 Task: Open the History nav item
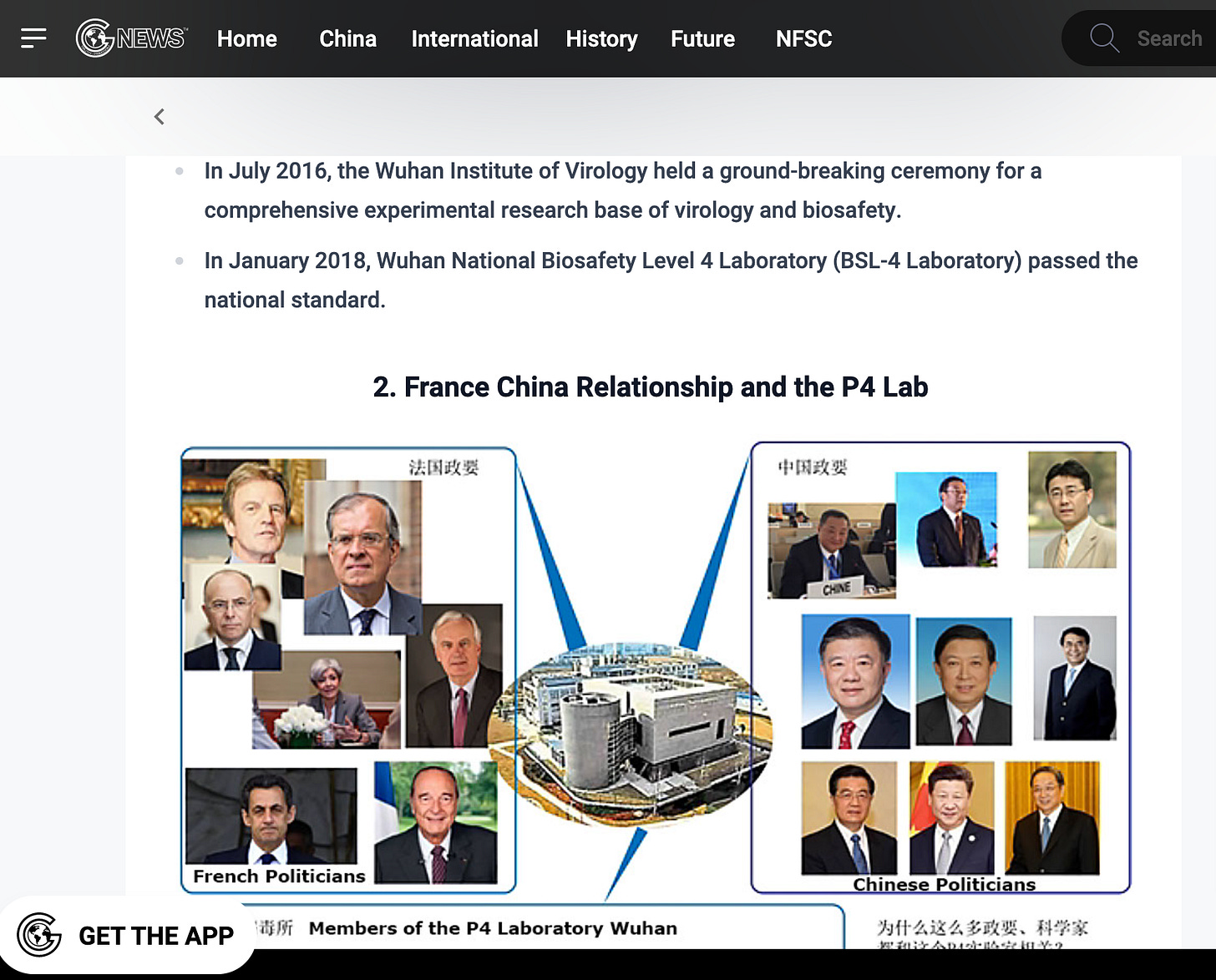(x=601, y=39)
